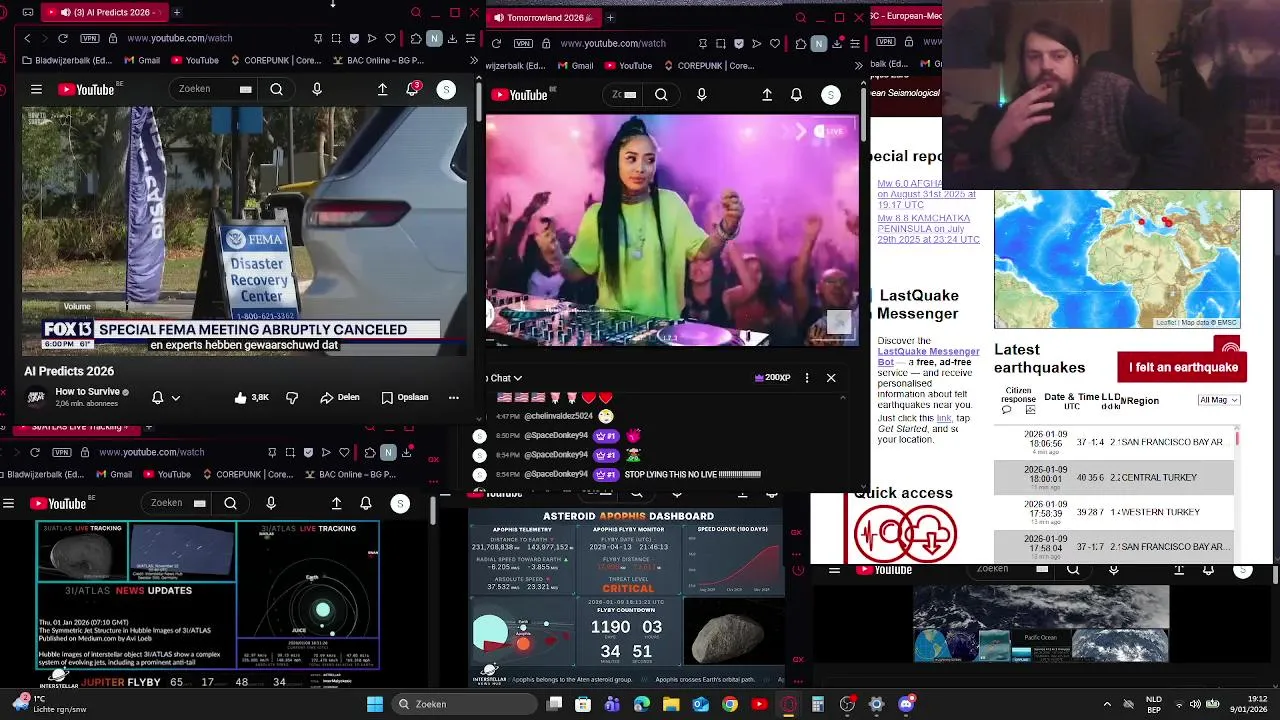
Task: Close the Tomorrowland live chat panel
Action: click(x=831, y=378)
